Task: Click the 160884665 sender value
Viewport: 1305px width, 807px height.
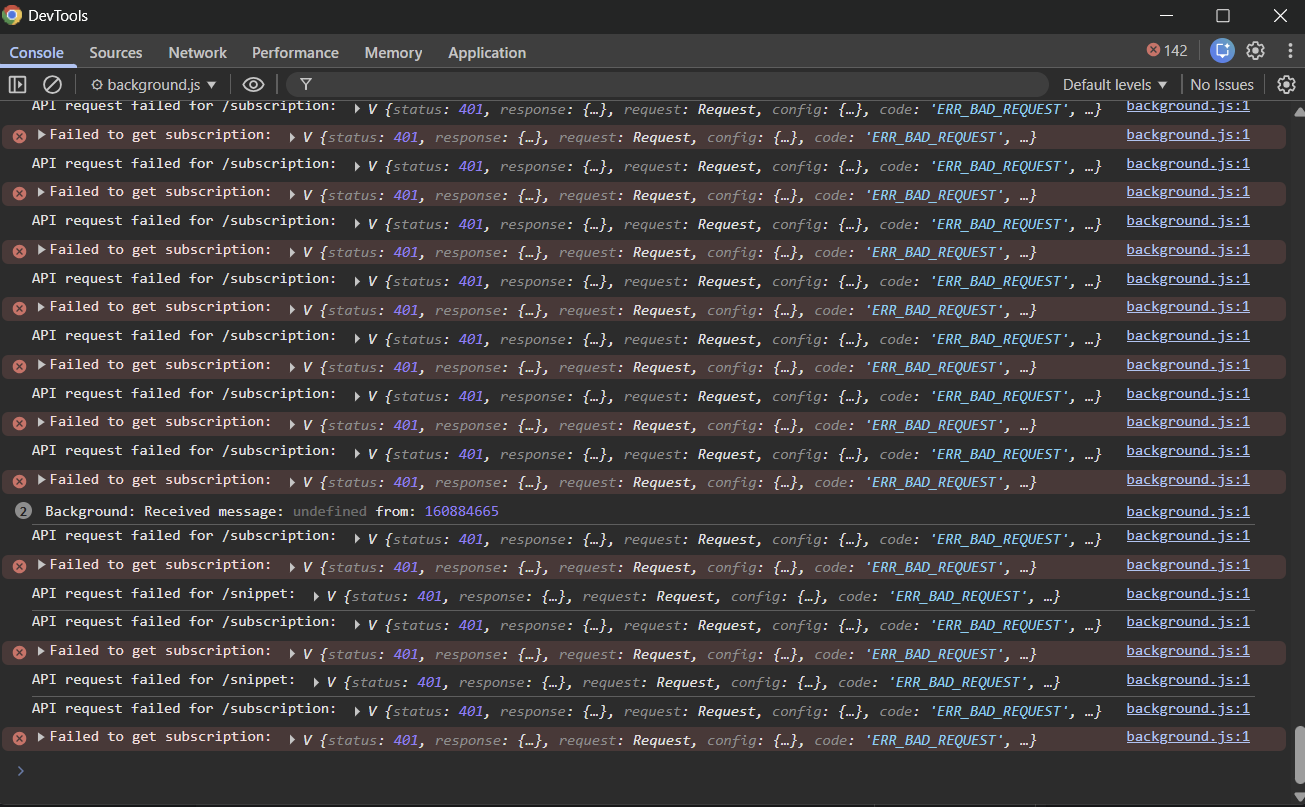Action: click(462, 512)
